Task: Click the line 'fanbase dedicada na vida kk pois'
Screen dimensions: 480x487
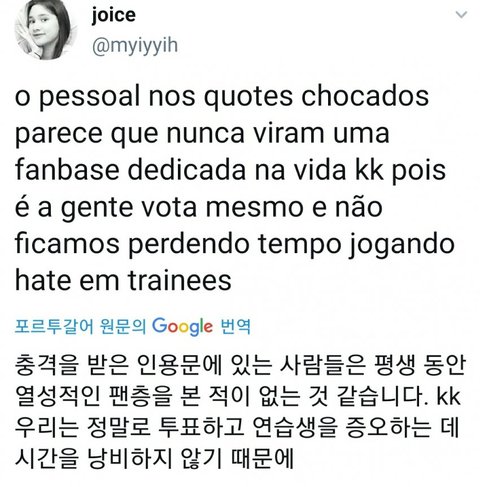Action: tap(230, 171)
